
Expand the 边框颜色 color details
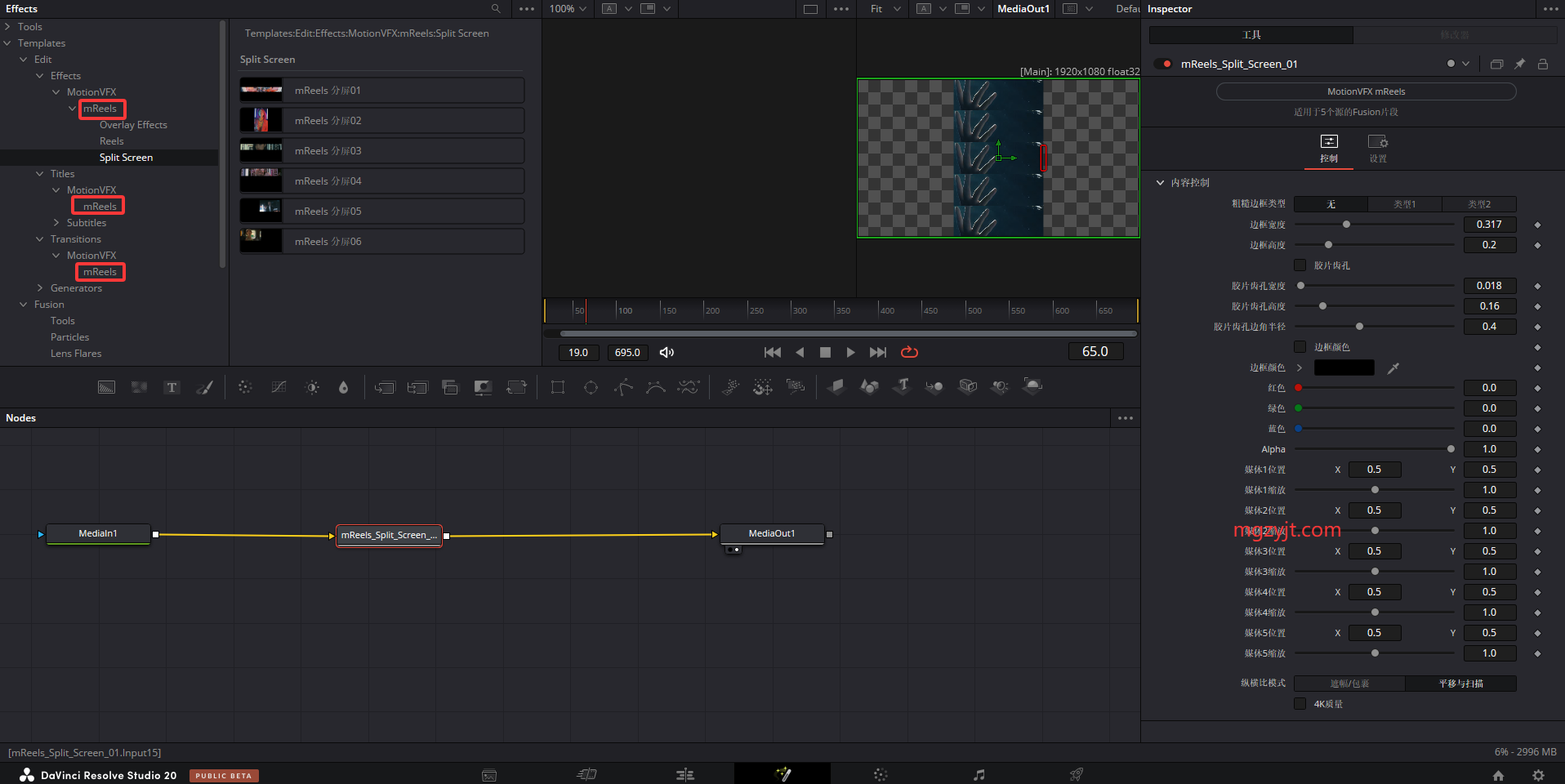click(1300, 368)
